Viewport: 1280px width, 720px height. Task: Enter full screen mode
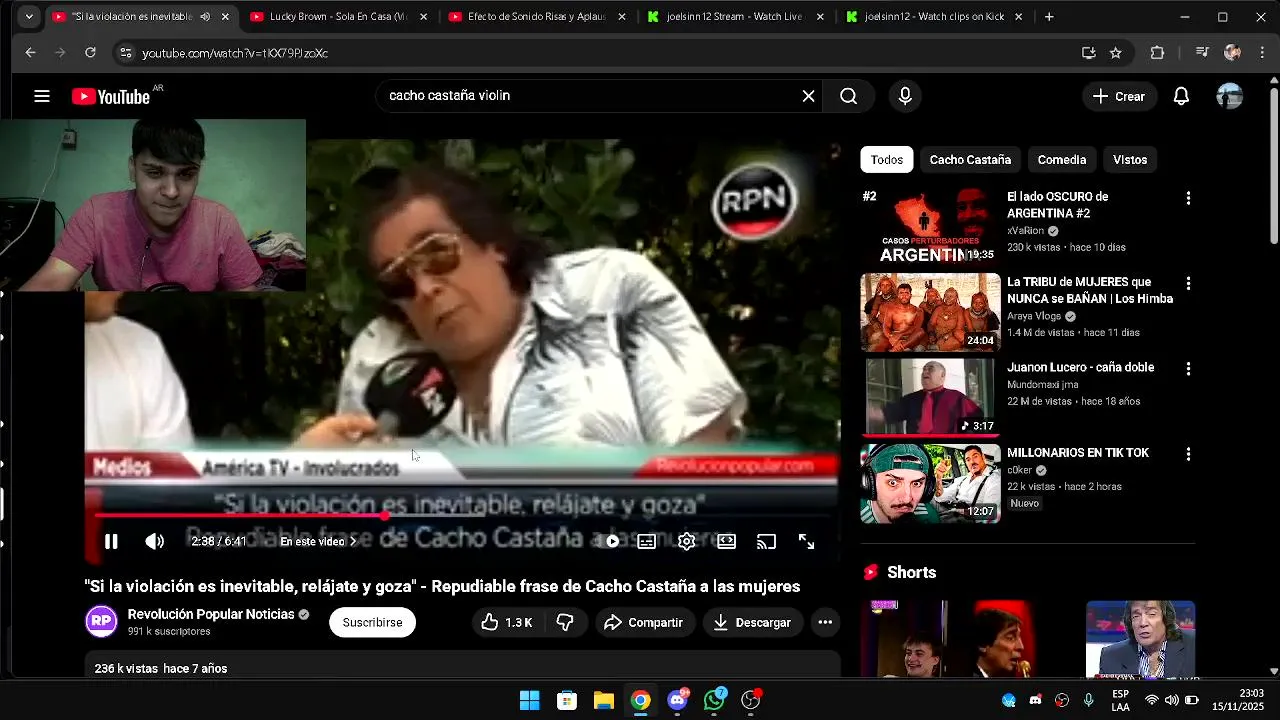click(806, 542)
